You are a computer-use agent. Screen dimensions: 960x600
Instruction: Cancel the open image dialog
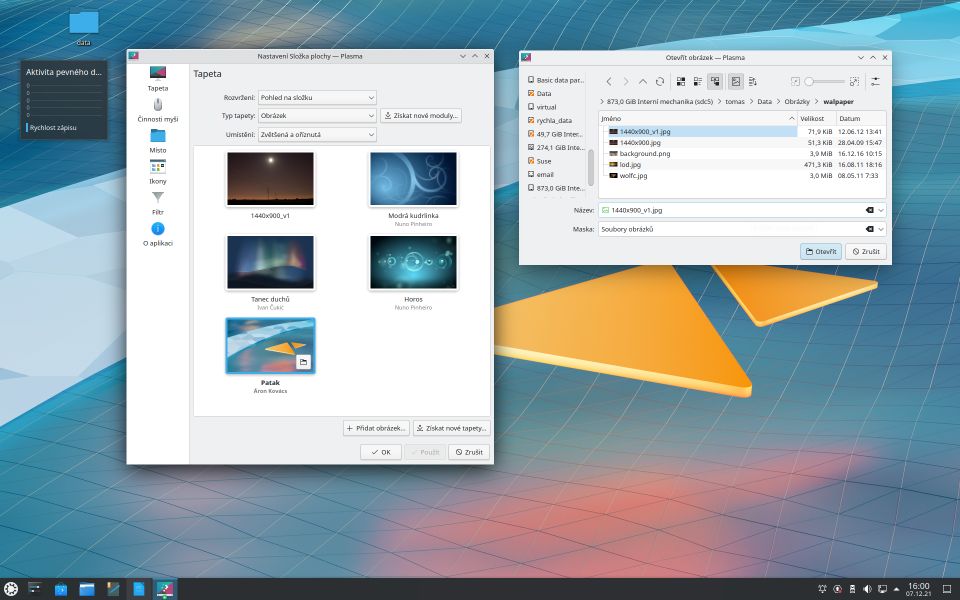[x=866, y=252]
